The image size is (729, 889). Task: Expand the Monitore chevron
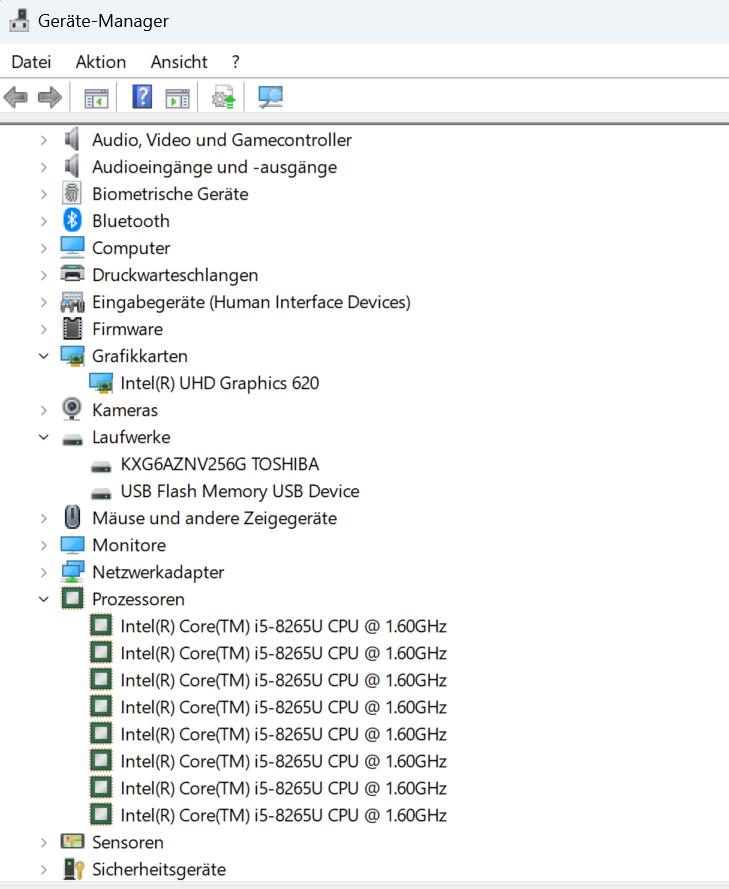(x=44, y=545)
